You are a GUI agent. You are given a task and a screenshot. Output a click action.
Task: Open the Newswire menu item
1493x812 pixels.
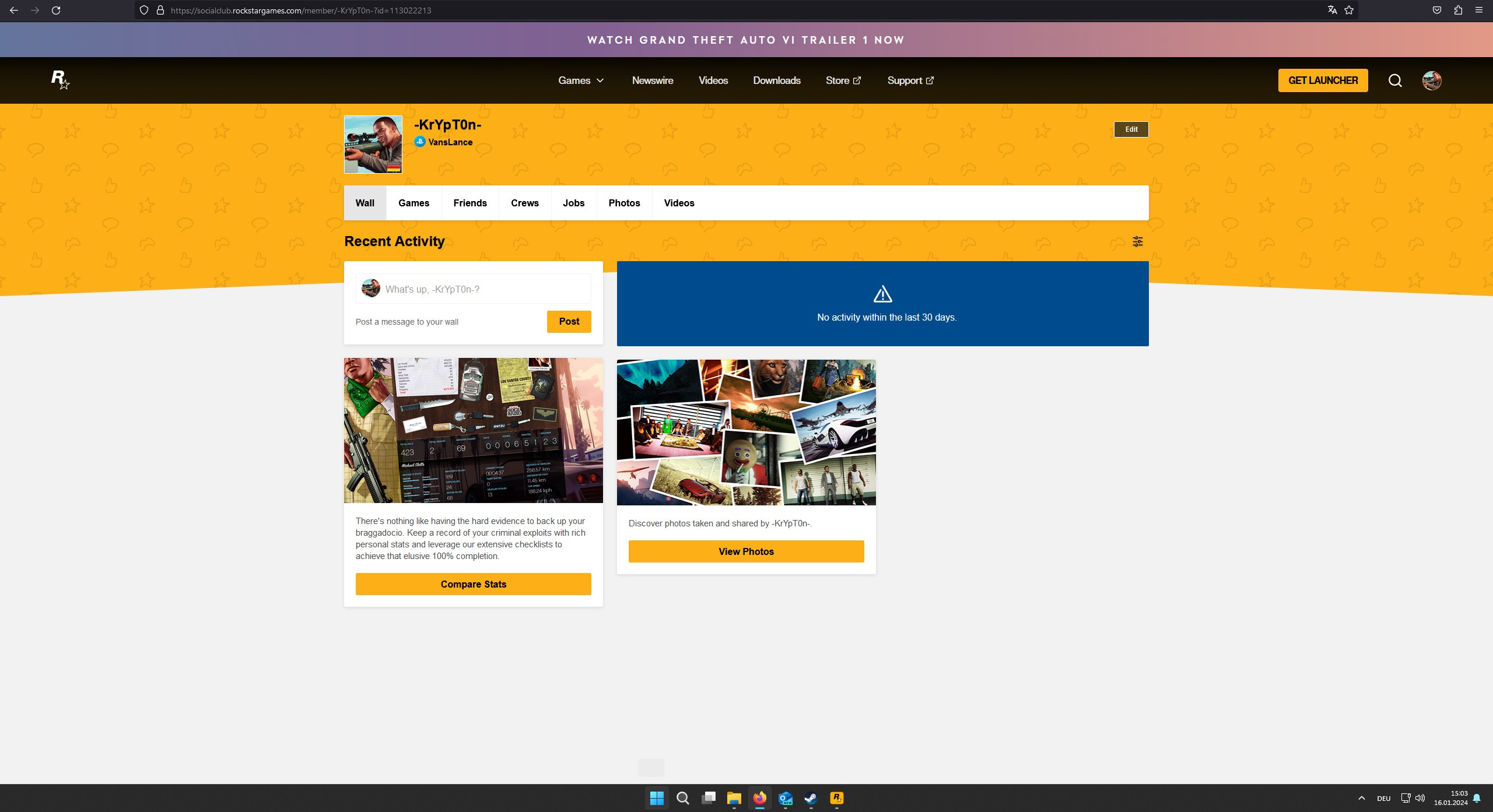tap(652, 80)
